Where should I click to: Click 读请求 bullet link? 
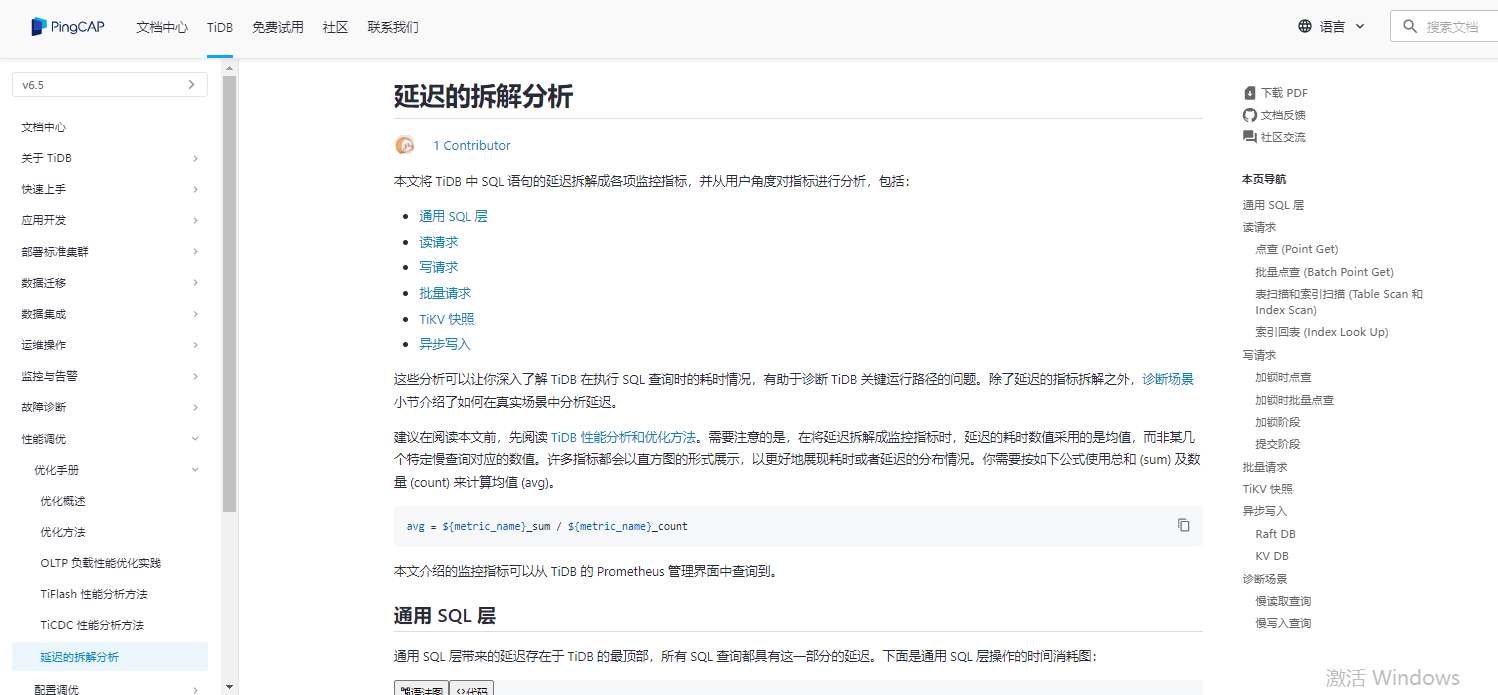tap(438, 242)
